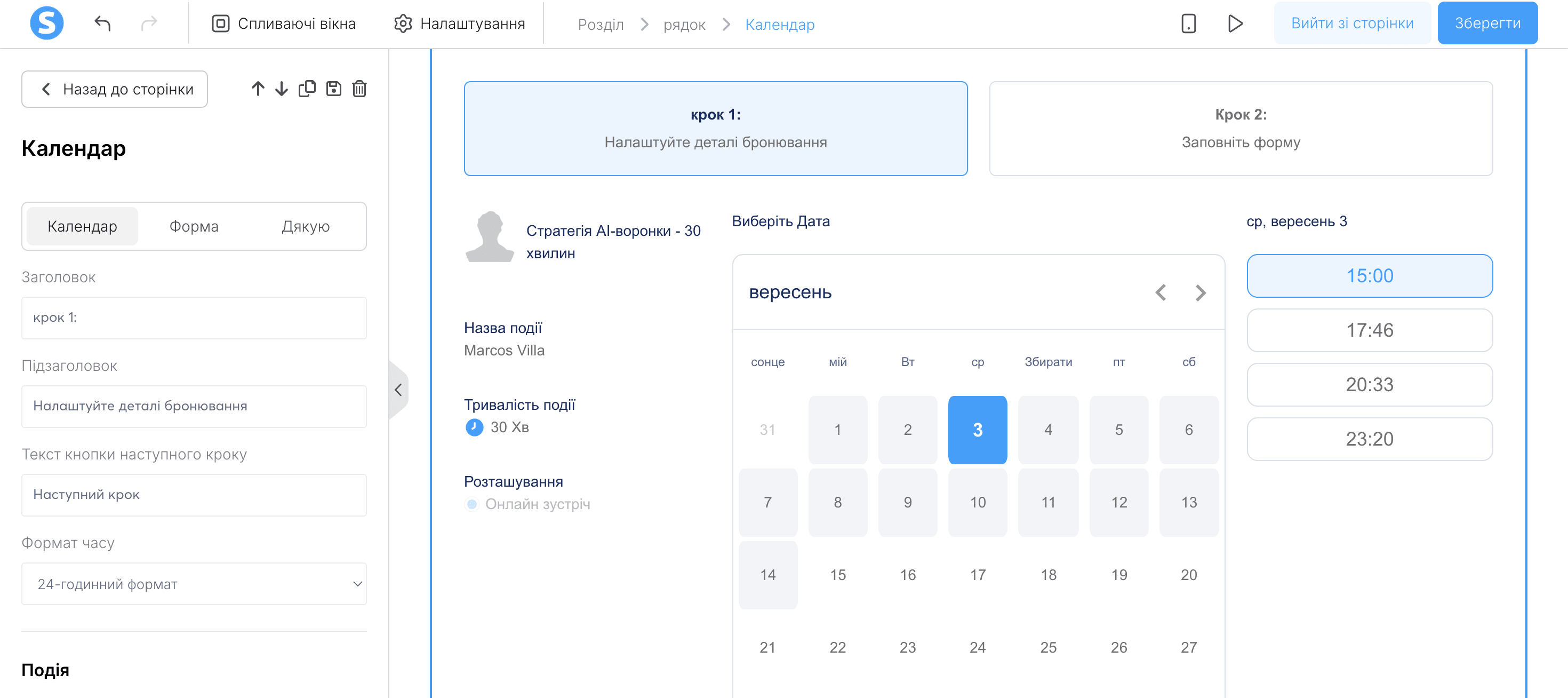Image resolution: width=1568 pixels, height=698 pixels.
Task: Delete element with trash icon
Action: (x=360, y=89)
